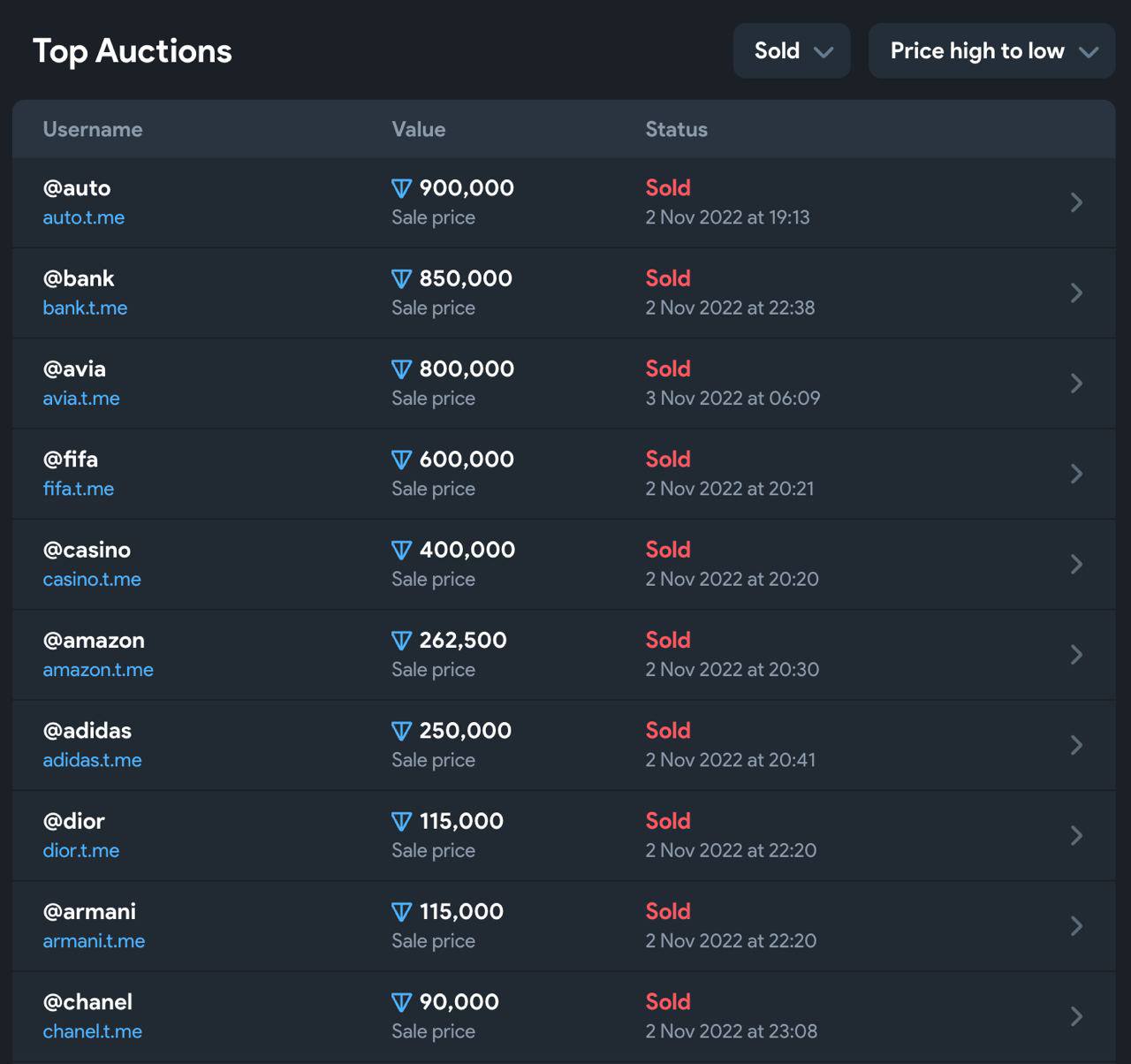Viewport: 1131px width, 1064px height.
Task: Click the TON icon beside 900,000
Action: (x=401, y=188)
